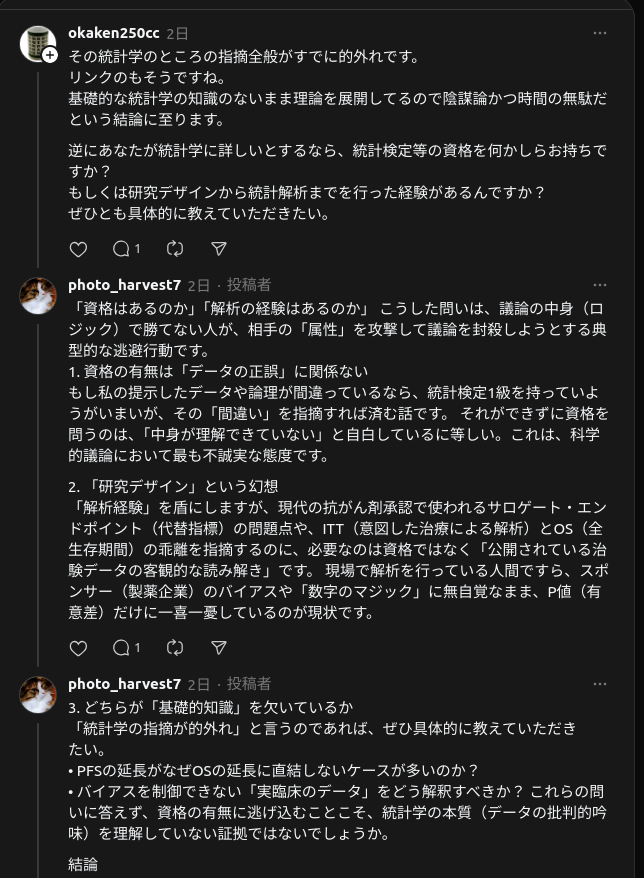644x878 pixels.
Task: Click photo_harvest7 username above 「3. どちらが」 reply
Action: 124,684
